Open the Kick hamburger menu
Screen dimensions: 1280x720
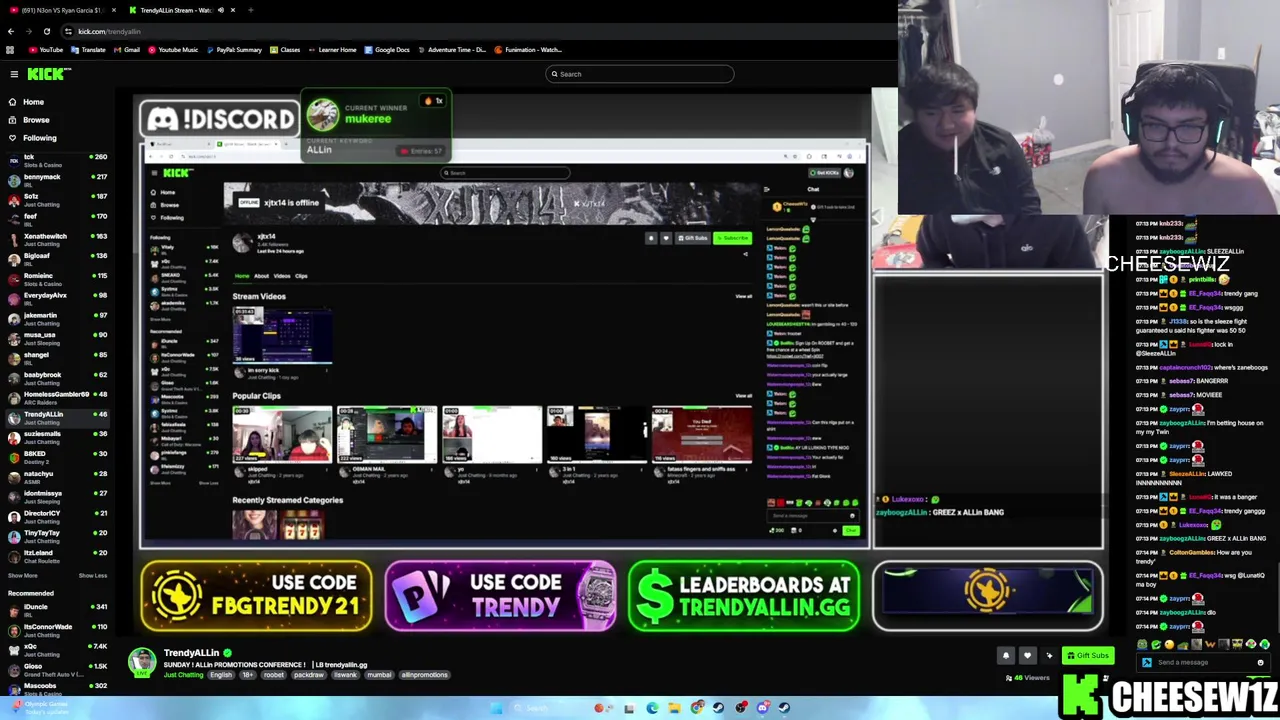pos(14,74)
